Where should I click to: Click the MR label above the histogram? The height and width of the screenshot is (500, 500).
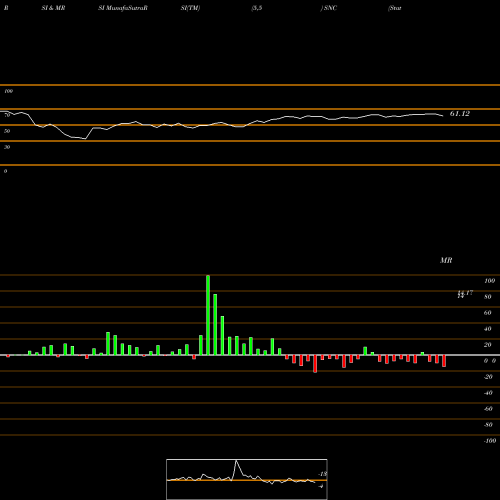pyautogui.click(x=446, y=260)
